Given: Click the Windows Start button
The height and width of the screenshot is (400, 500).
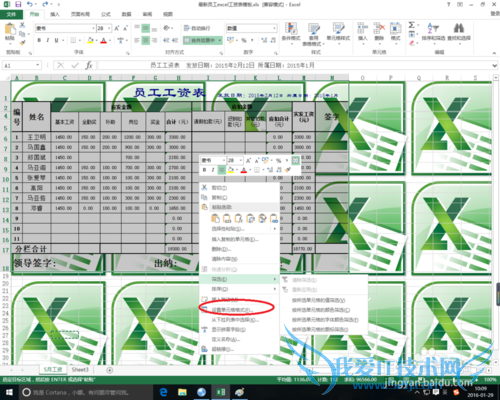Looking at the screenshot, I should [x=9, y=392].
